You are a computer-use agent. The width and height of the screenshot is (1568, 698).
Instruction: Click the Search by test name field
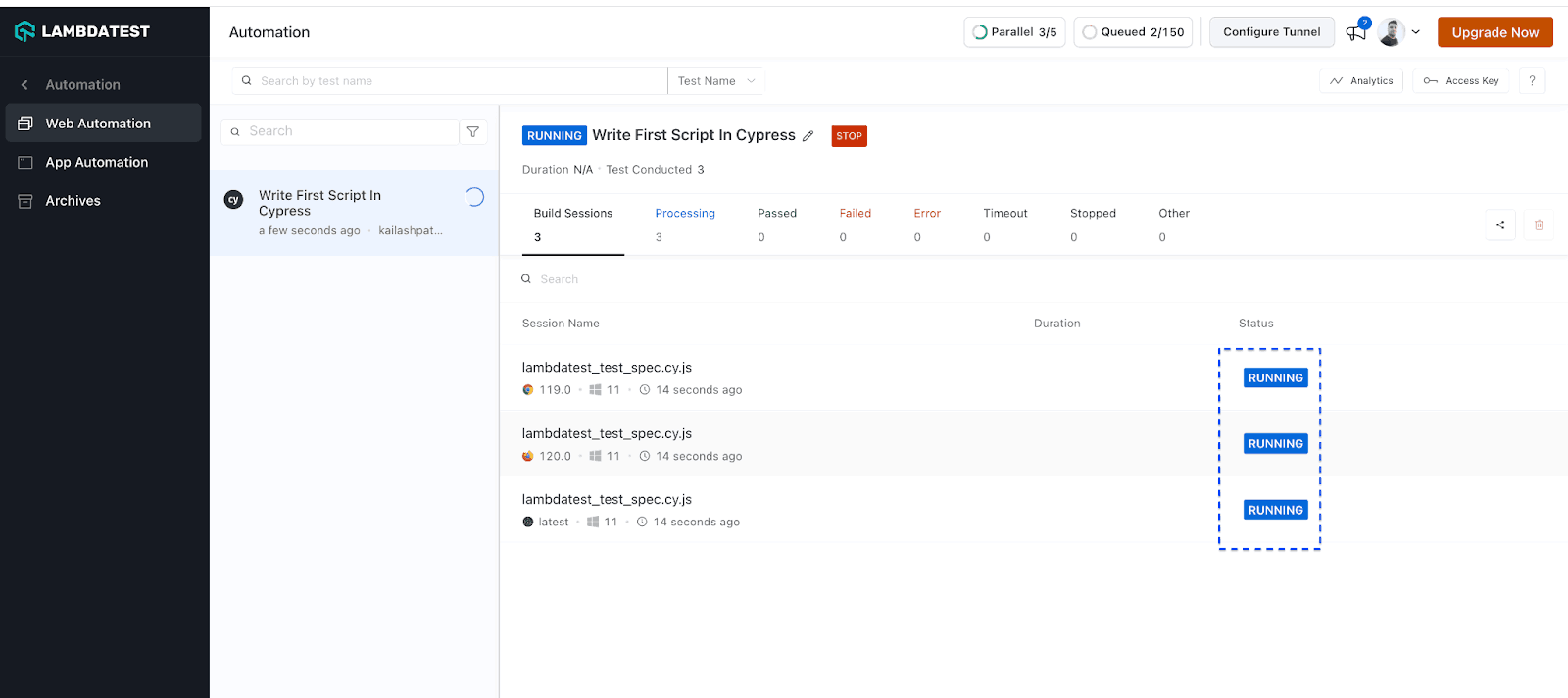(x=451, y=81)
